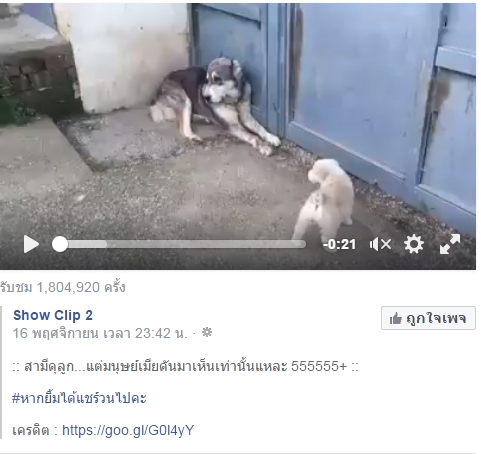
Task: Click the thumbs-up icon on like button
Action: (x=396, y=319)
